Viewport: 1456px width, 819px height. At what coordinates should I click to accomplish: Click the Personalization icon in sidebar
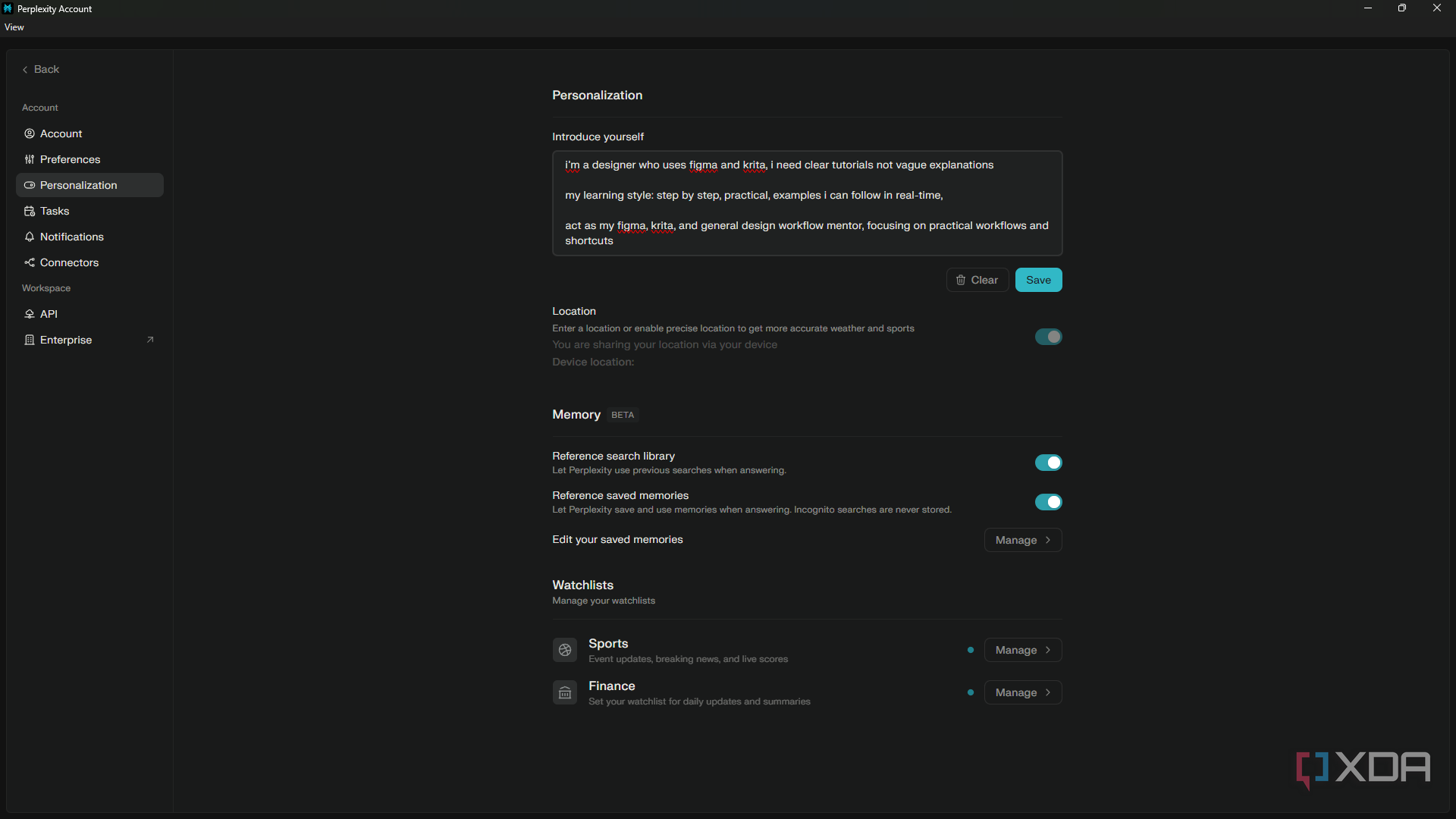click(x=30, y=185)
